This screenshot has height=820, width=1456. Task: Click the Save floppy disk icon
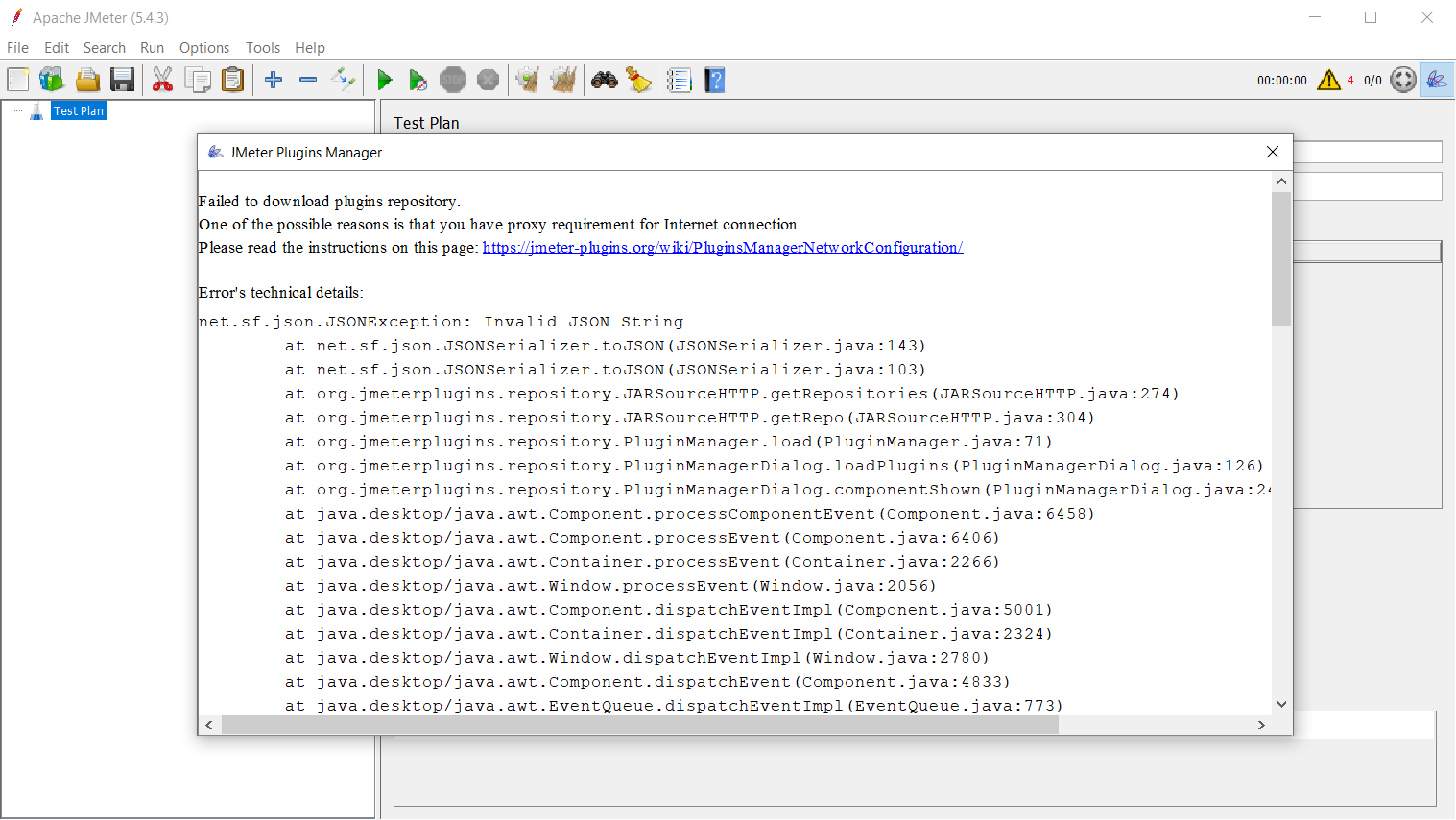[x=123, y=81]
